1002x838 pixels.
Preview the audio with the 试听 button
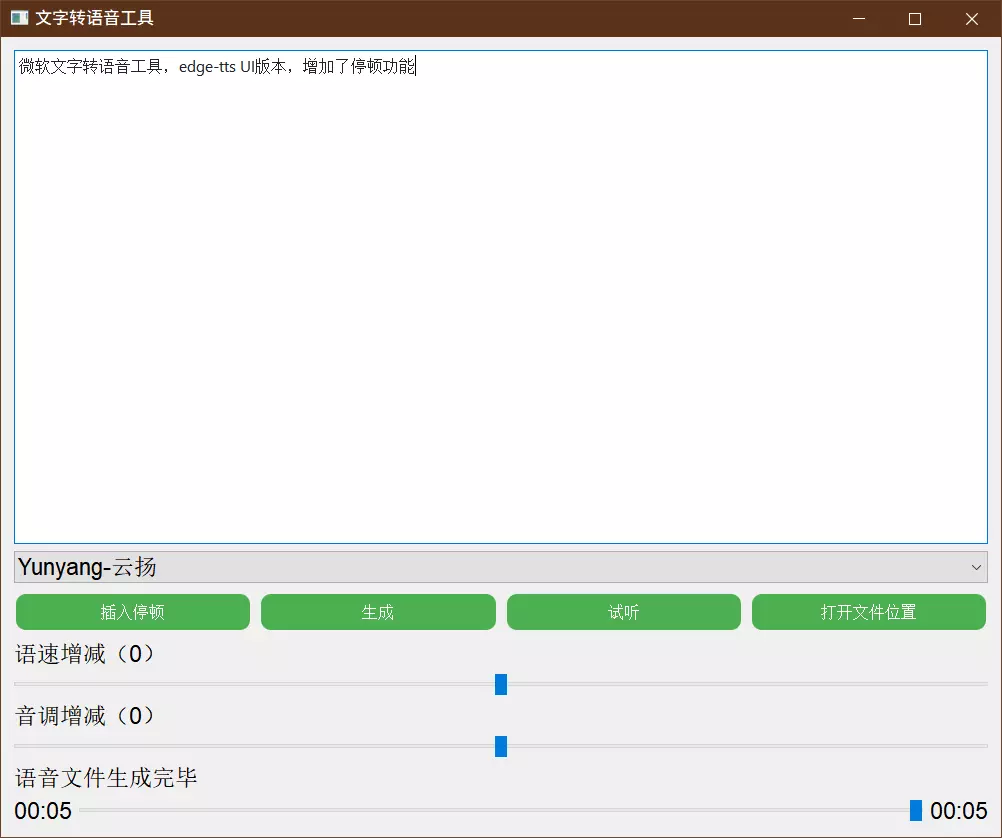click(x=624, y=612)
